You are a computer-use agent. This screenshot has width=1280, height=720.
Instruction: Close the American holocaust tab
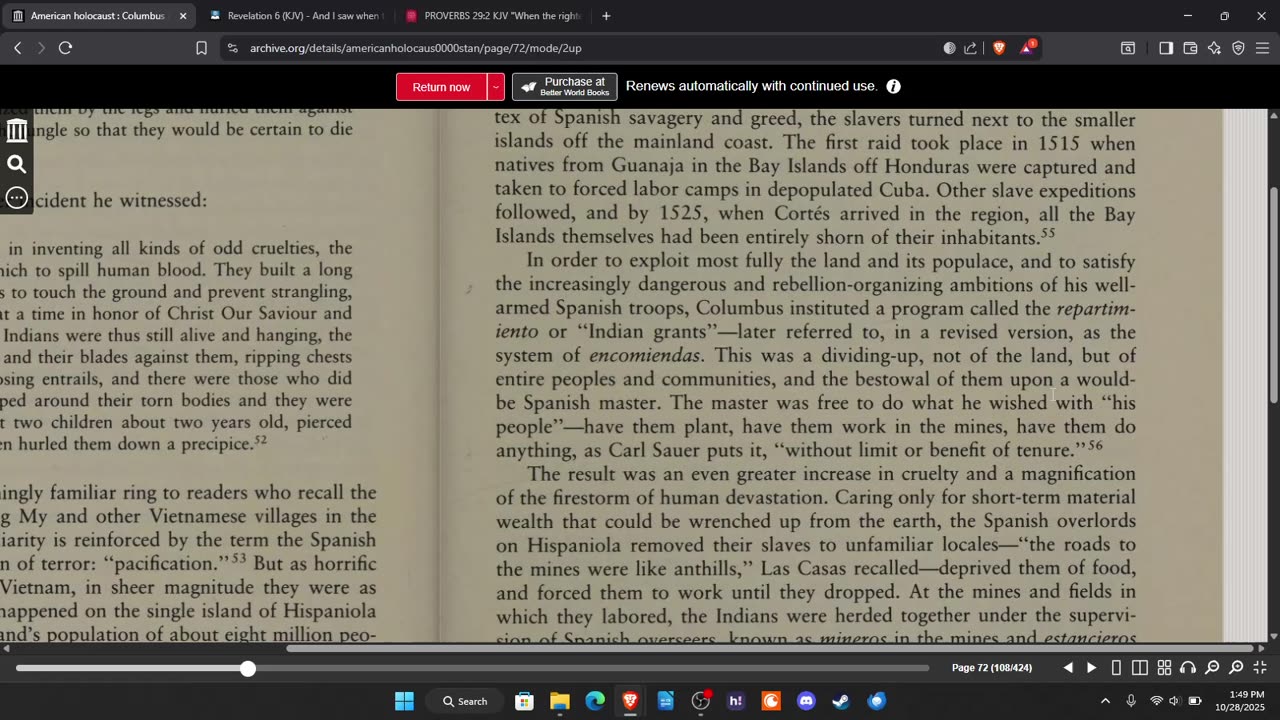pyautogui.click(x=183, y=16)
